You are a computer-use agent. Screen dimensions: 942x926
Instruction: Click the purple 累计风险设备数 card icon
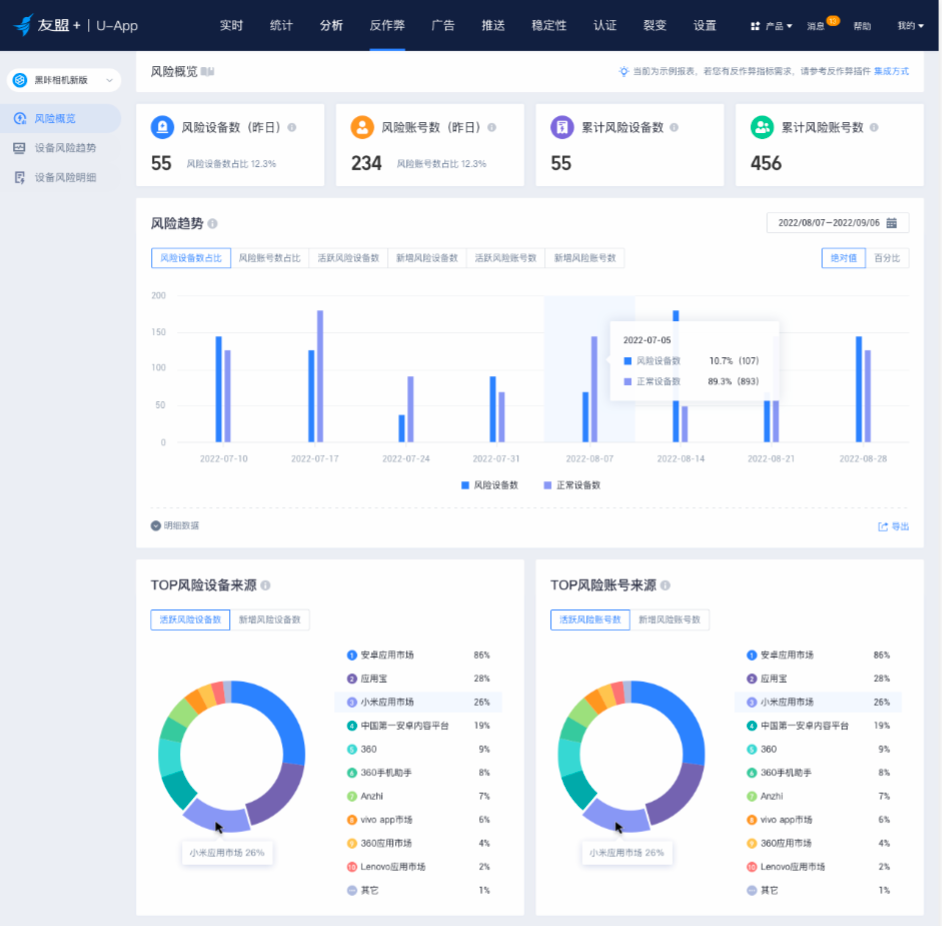(562, 127)
